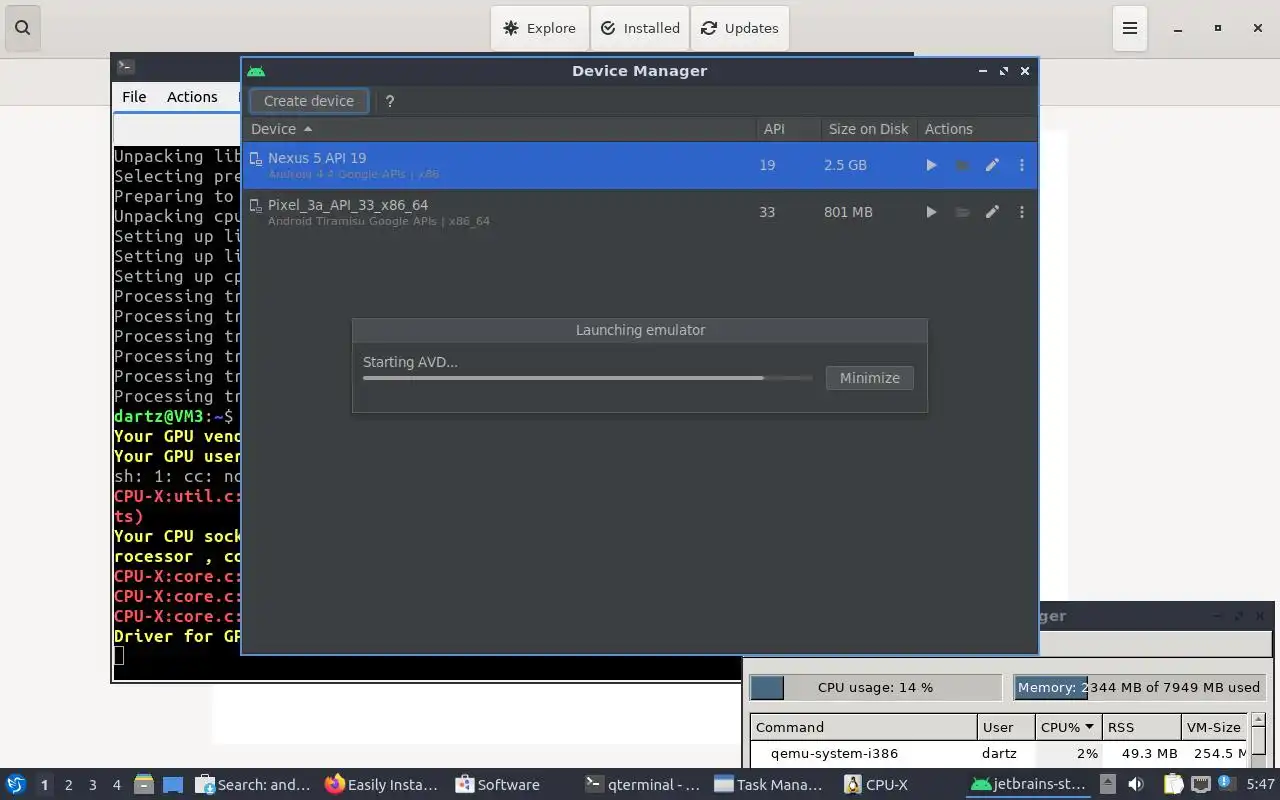Launch the Pixel_3a_API_33_x86_64 emulator
The image size is (1280, 800).
coord(931,212)
